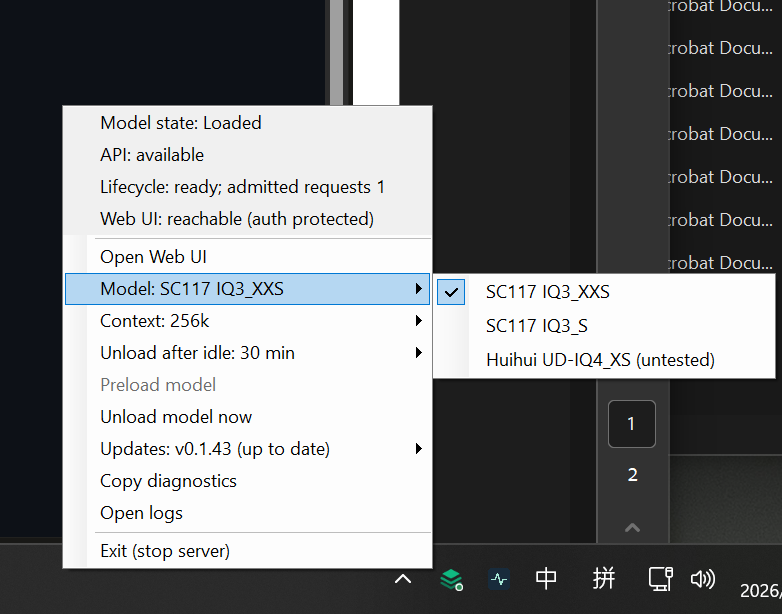Choose Huihui UD-IQ4_XS (untested) model
782x614 pixels.
604,360
